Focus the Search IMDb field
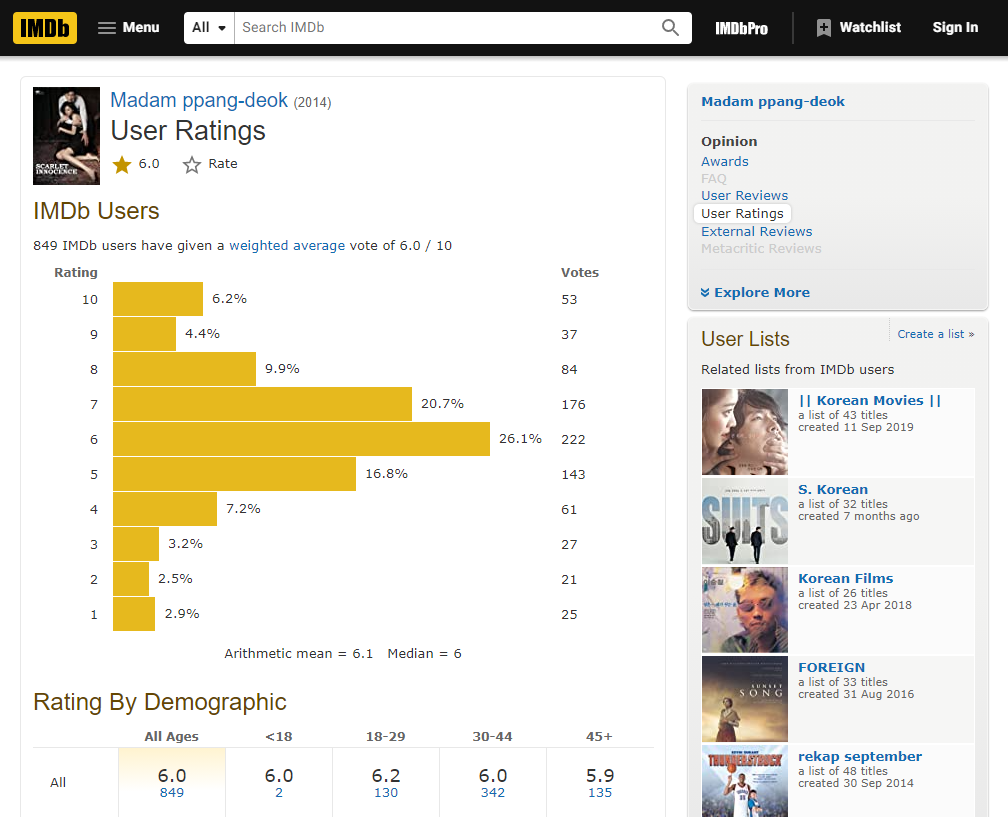 point(445,28)
